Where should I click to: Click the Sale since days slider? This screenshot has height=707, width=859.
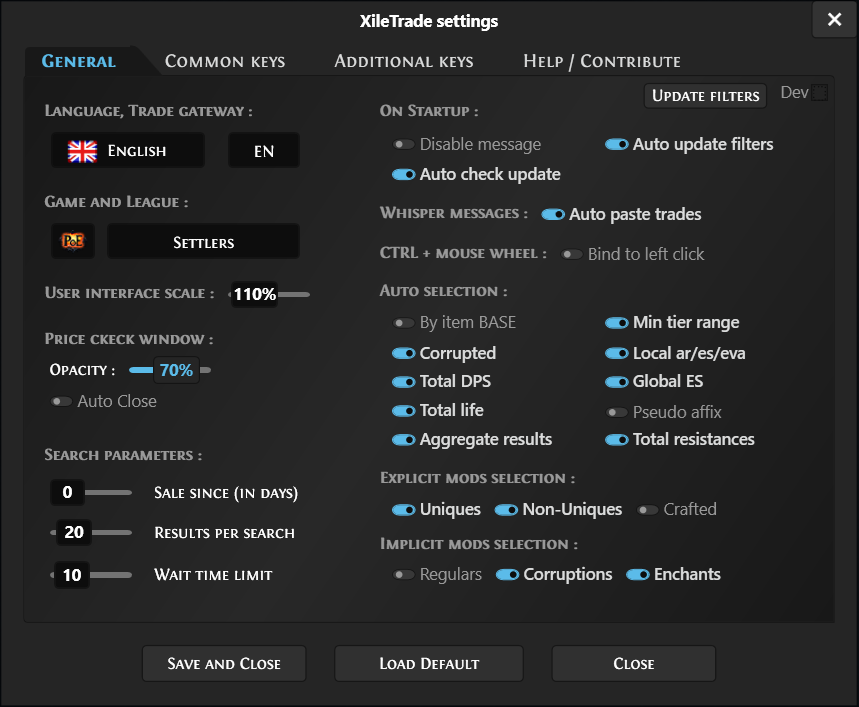coord(91,493)
